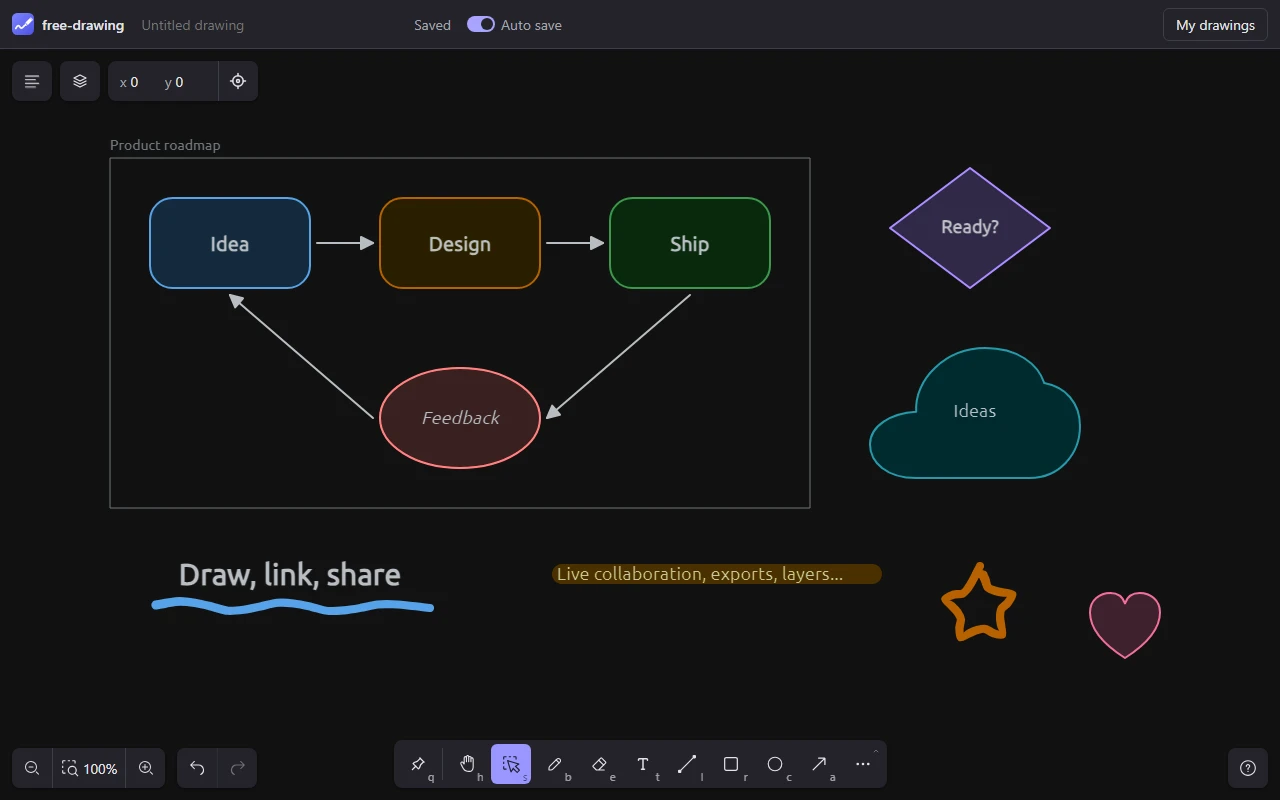Viewport: 1280px width, 800px height.
Task: Select the Hand pan tool
Action: point(467,765)
